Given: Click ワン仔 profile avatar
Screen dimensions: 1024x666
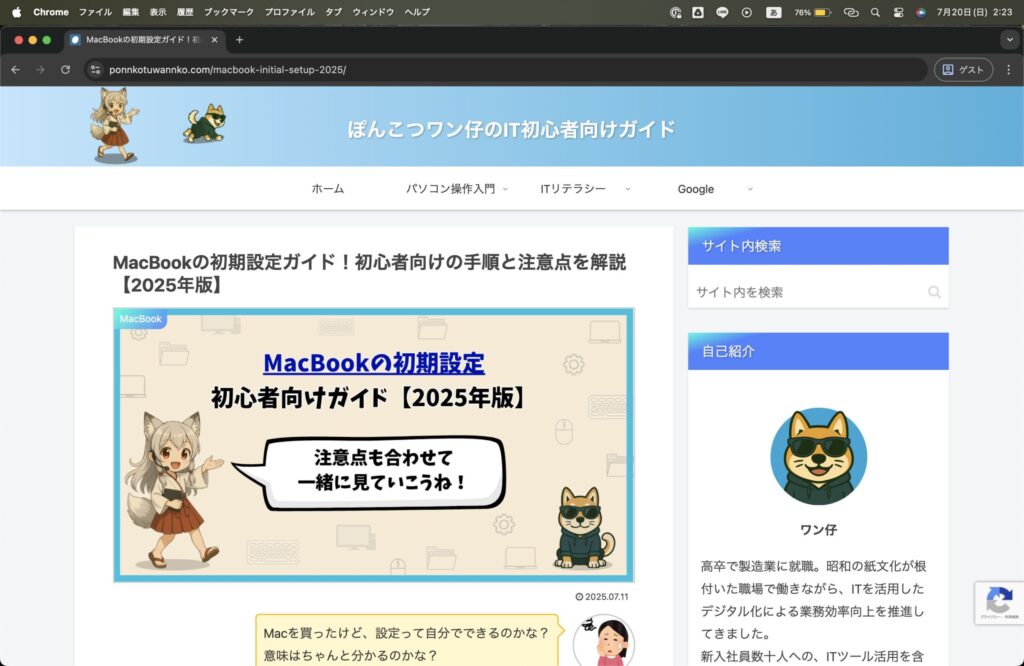Looking at the screenshot, I should pos(818,456).
